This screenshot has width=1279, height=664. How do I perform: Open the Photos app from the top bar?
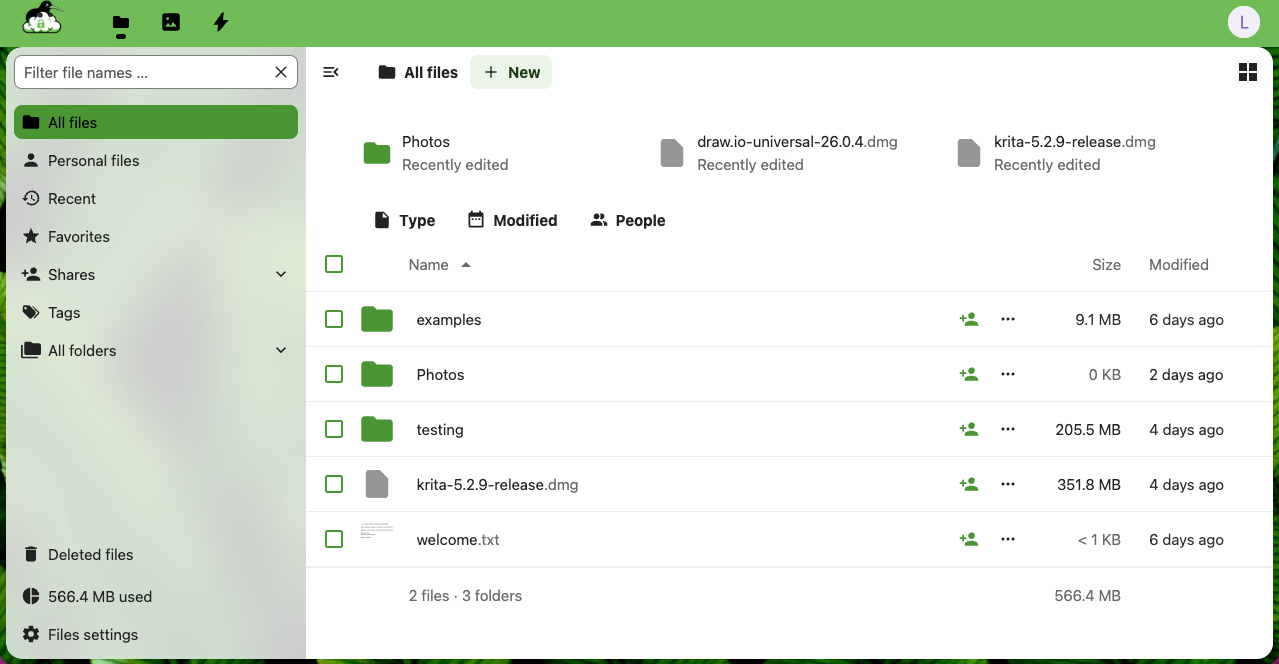[x=170, y=21]
